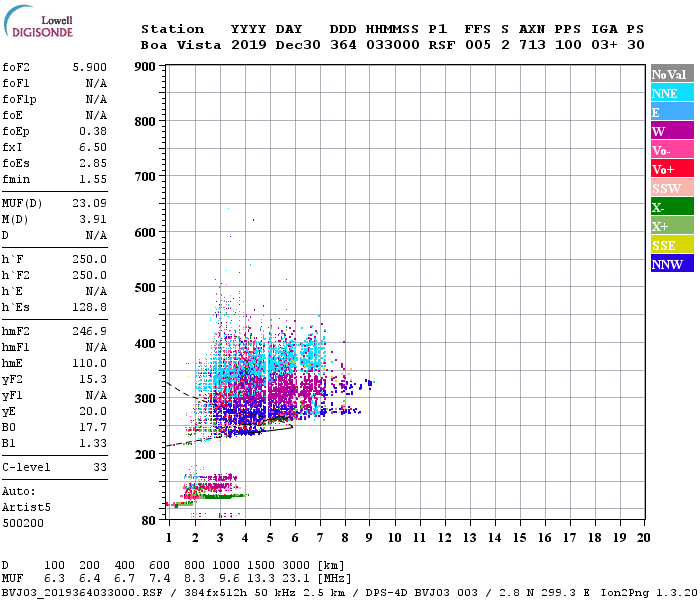Click the yE value 20.0
This screenshot has height=600, width=700.
pyautogui.click(x=93, y=411)
